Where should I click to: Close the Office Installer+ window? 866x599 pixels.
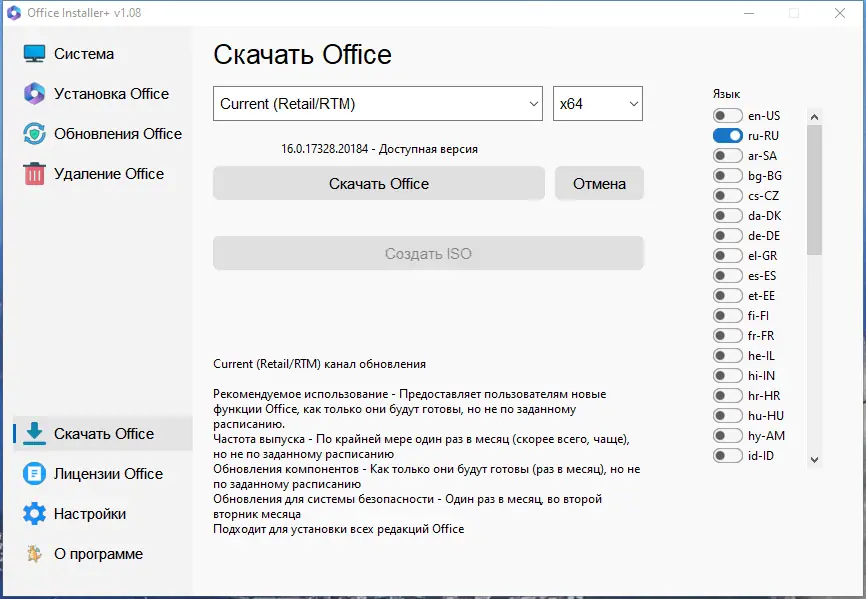839,13
